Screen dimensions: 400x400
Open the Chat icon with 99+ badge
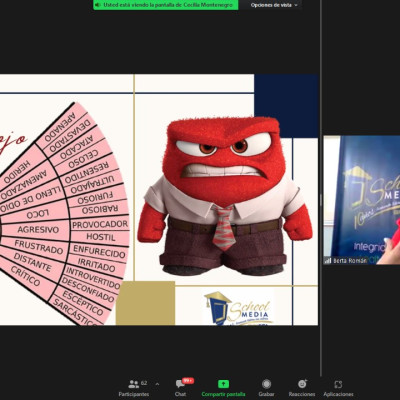pyautogui.click(x=180, y=384)
